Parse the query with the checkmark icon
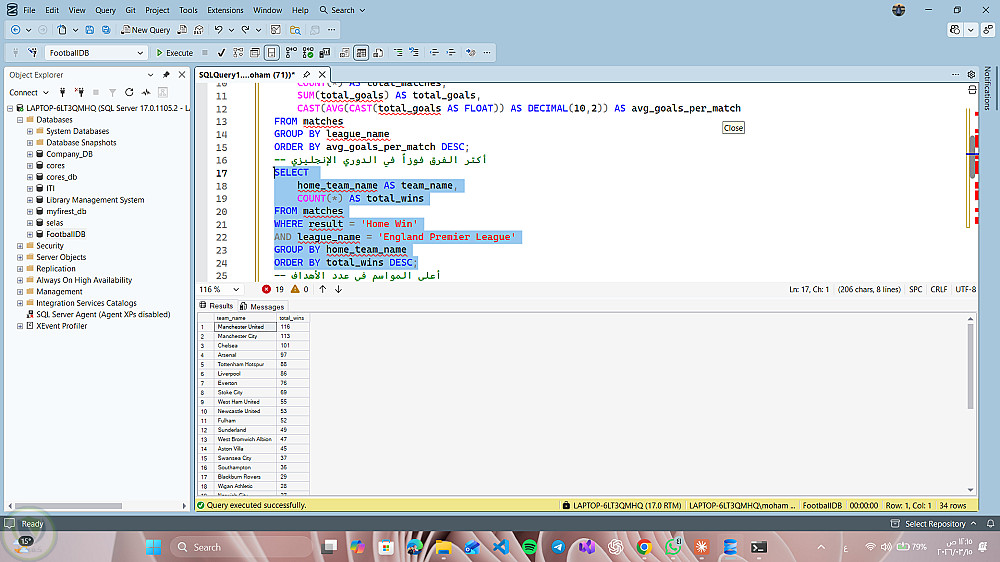 pyautogui.click(x=221, y=53)
